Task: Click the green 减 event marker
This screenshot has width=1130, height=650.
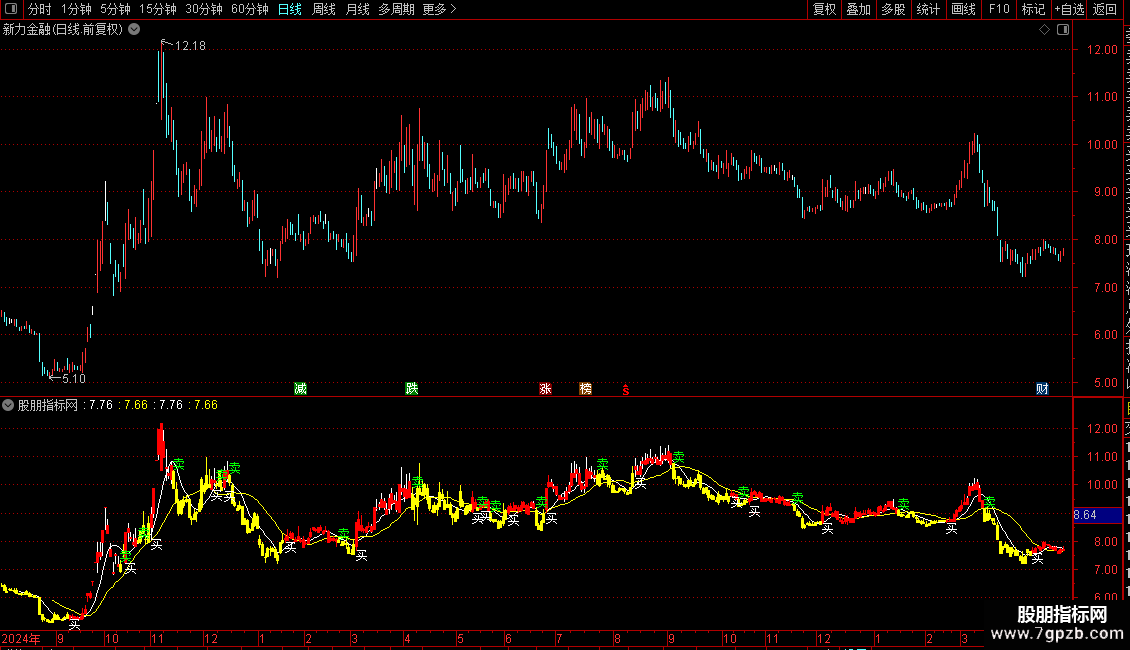Action: (301, 389)
